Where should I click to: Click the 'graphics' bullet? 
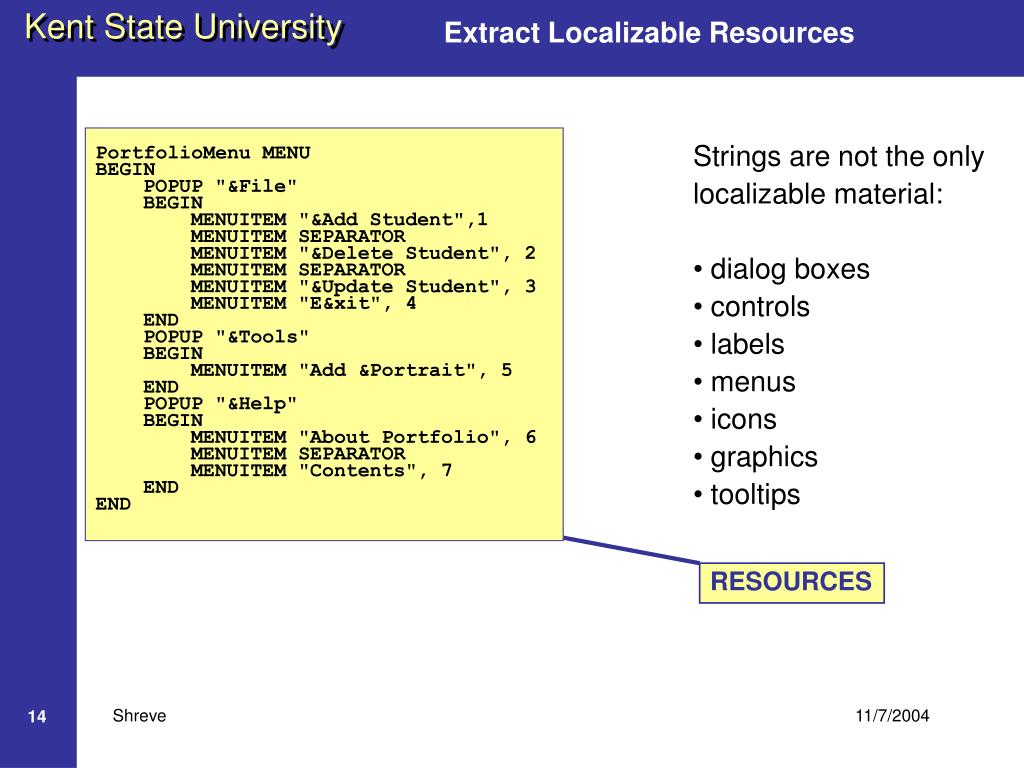(756, 458)
